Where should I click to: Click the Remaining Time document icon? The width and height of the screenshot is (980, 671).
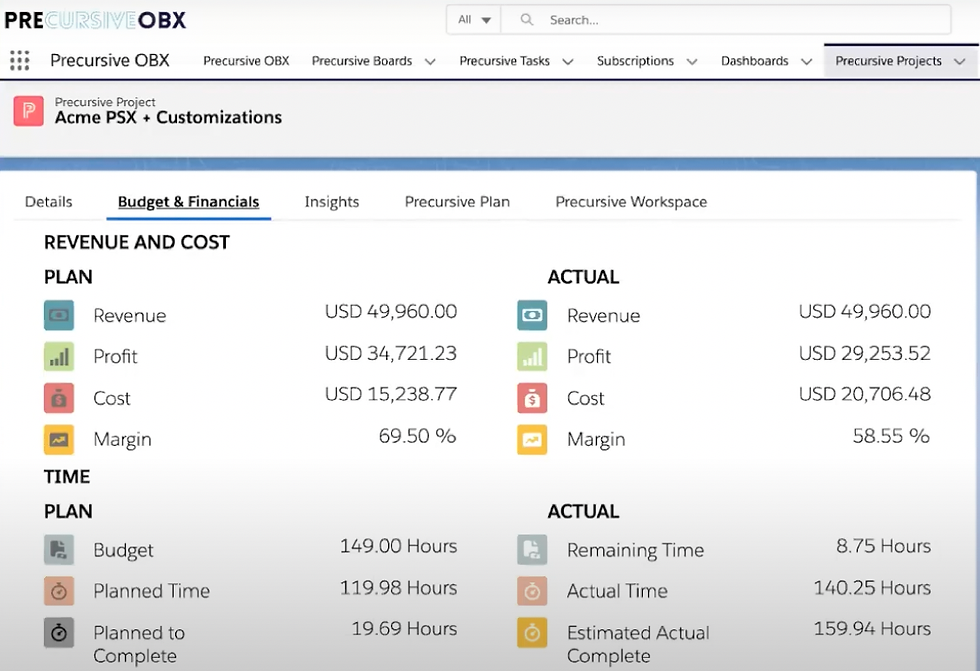coord(532,549)
